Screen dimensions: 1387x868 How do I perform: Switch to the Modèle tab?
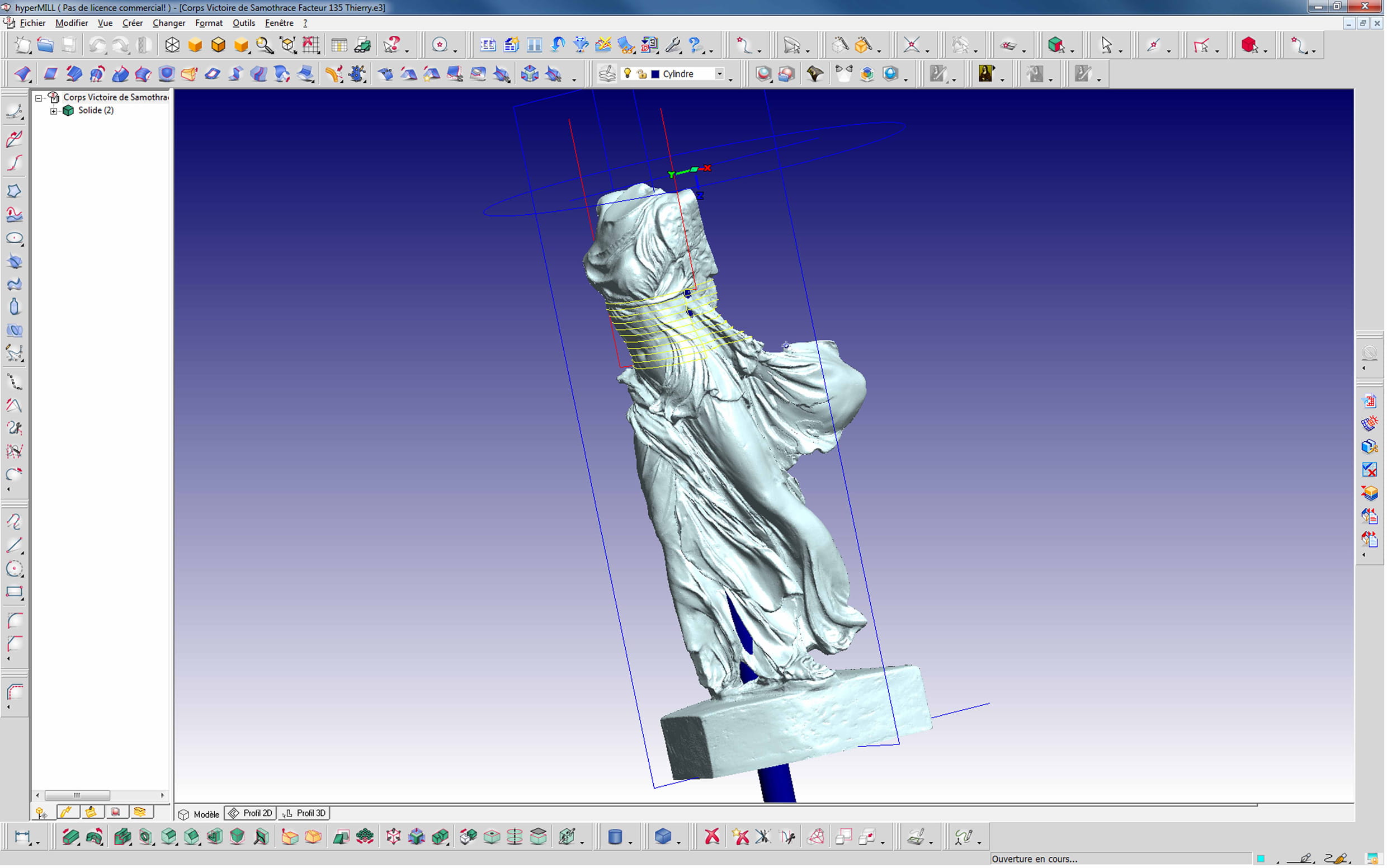click(x=199, y=814)
